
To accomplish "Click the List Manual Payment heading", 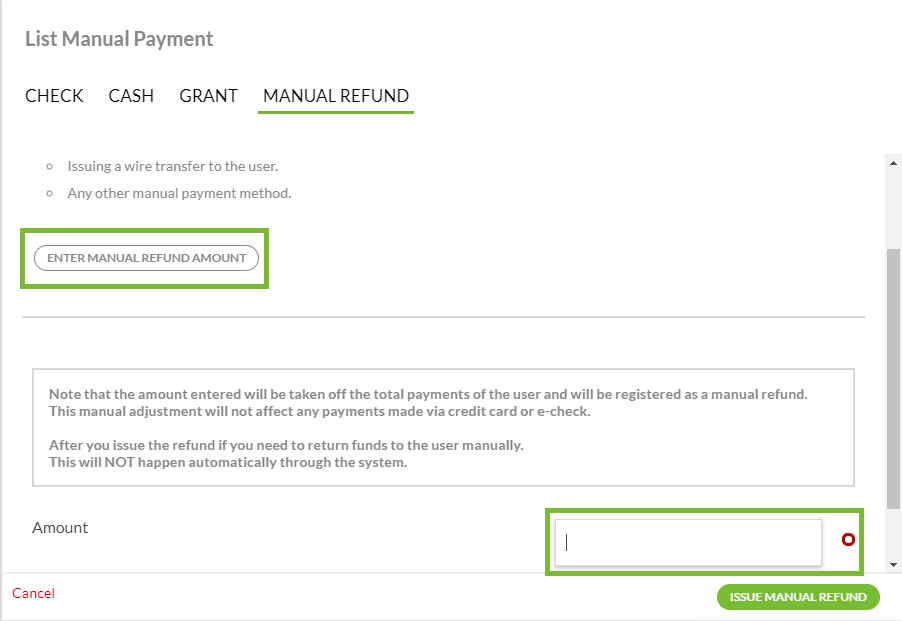I will tap(119, 39).
